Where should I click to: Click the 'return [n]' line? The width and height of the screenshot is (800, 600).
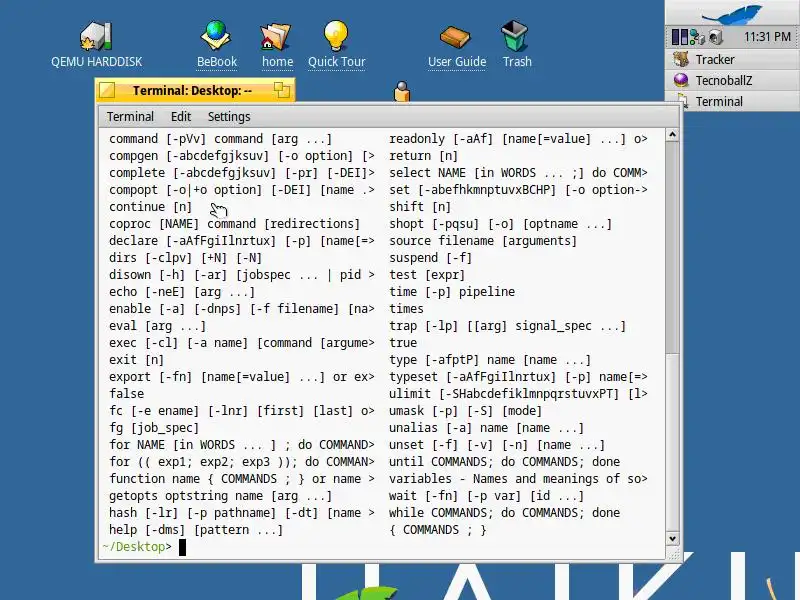pyautogui.click(x=423, y=156)
